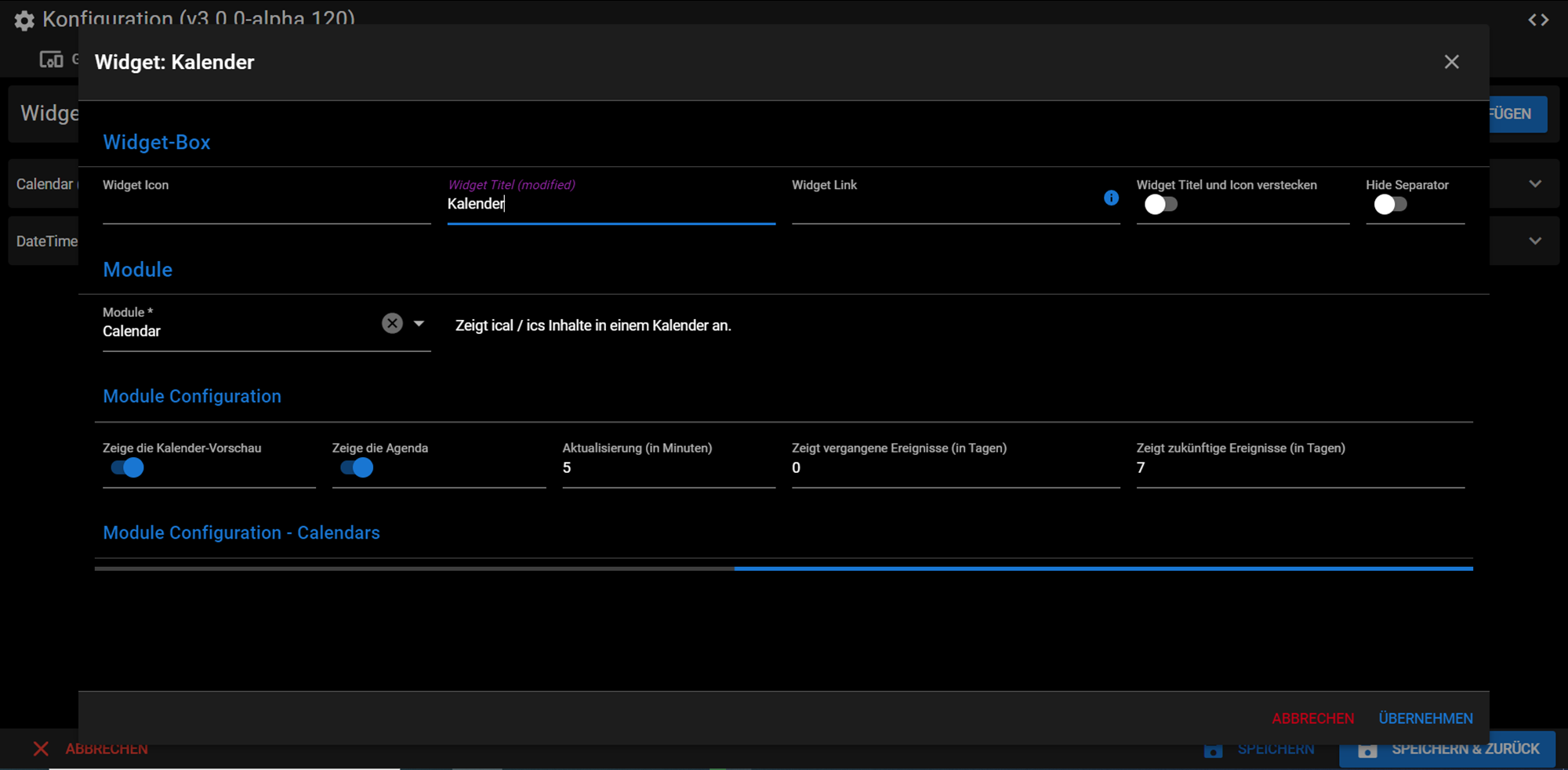Toggle Widget Titel und Icon verstecken
This screenshot has width=1568, height=770.
(1160, 205)
